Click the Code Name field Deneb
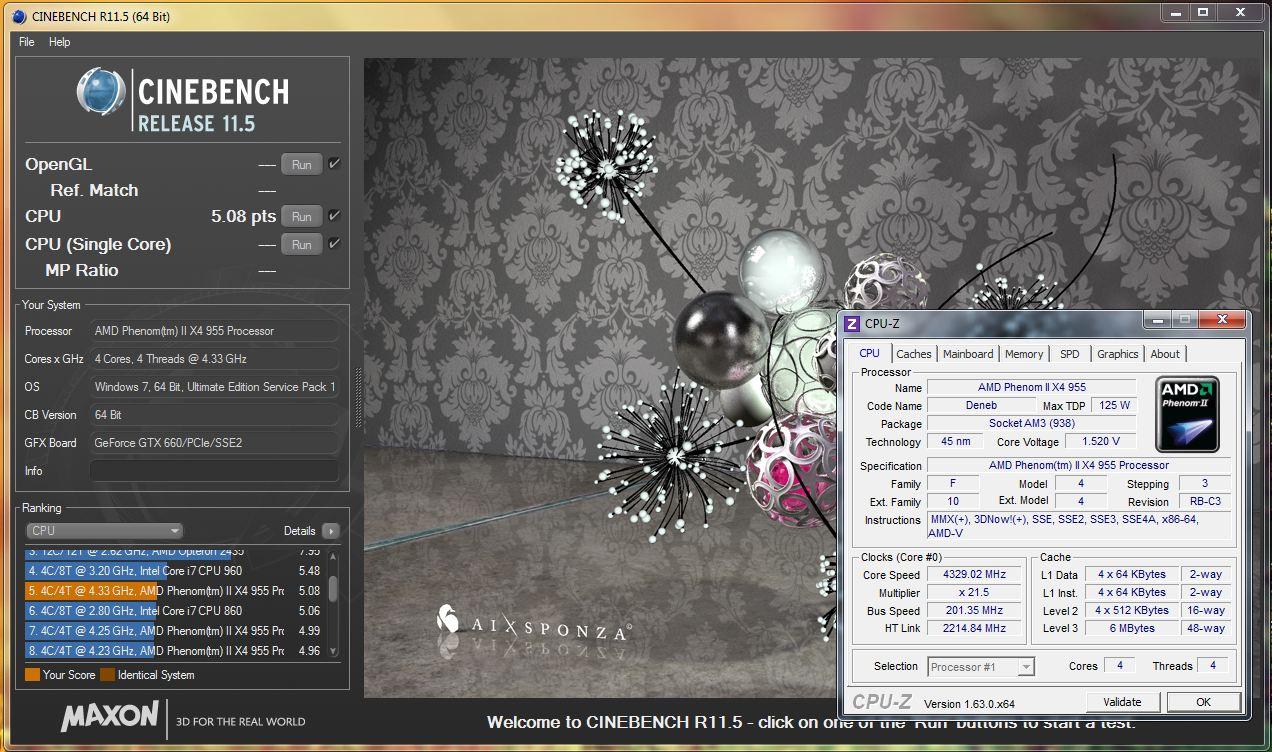The height and width of the screenshot is (752, 1272). pyautogui.click(x=981, y=405)
